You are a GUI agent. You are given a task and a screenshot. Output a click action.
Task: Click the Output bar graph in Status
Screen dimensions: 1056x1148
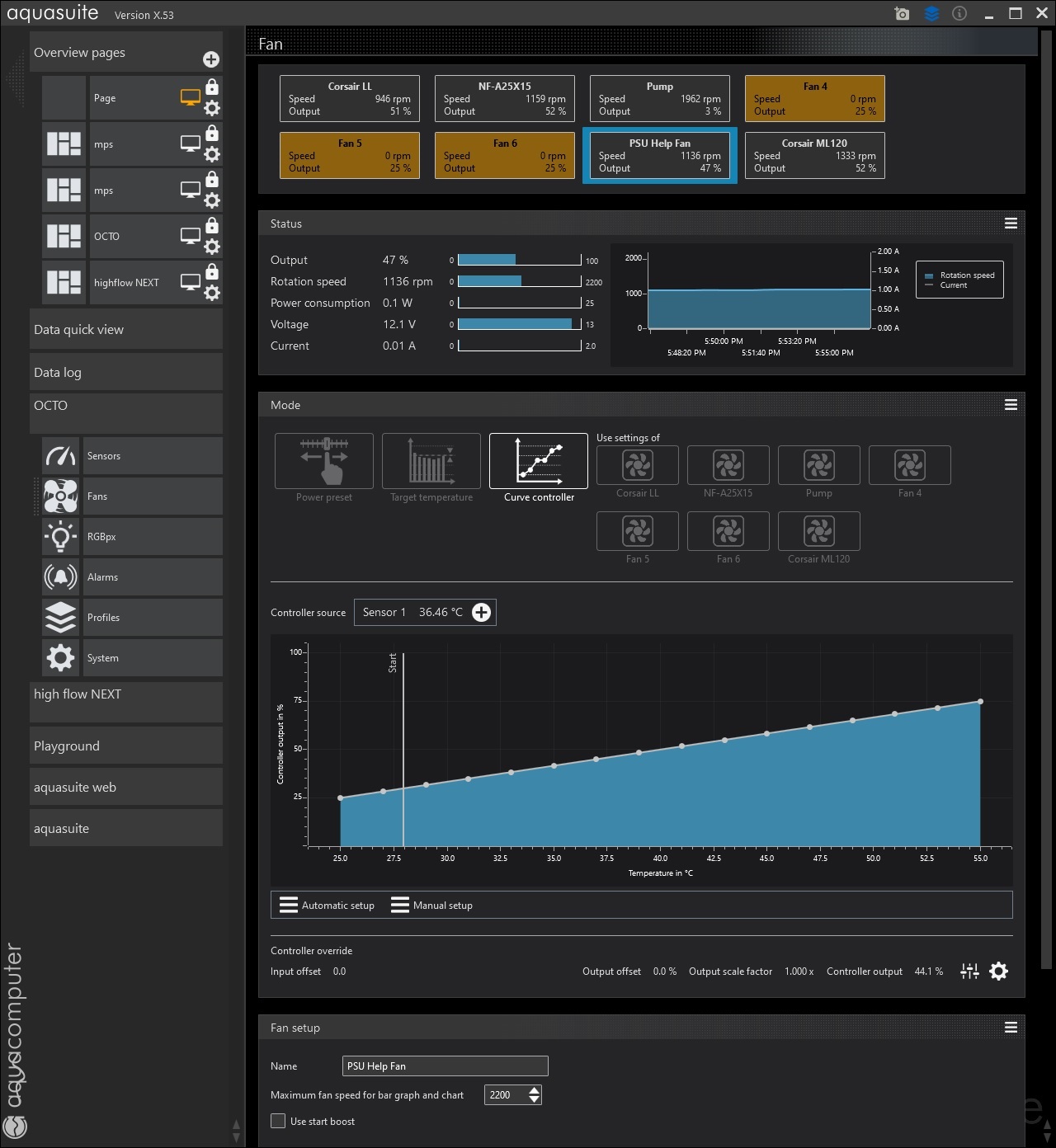[x=520, y=260]
